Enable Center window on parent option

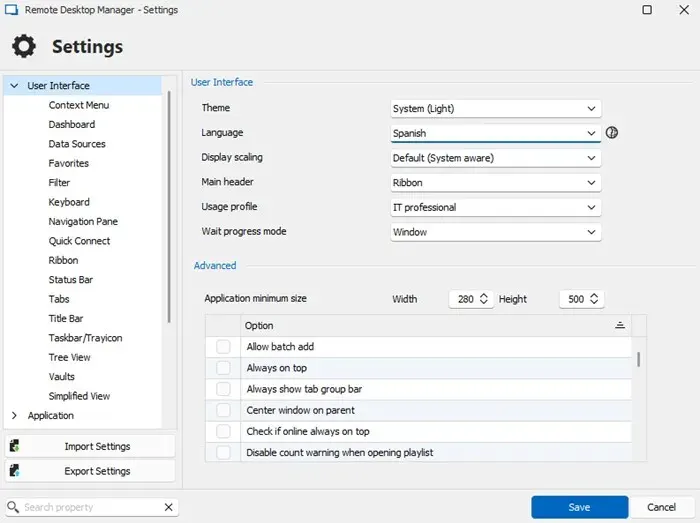[223, 410]
